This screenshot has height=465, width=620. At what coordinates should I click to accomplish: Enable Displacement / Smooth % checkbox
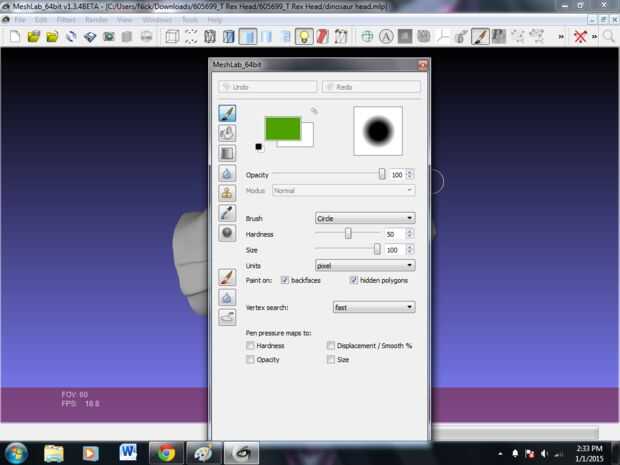[x=331, y=346]
